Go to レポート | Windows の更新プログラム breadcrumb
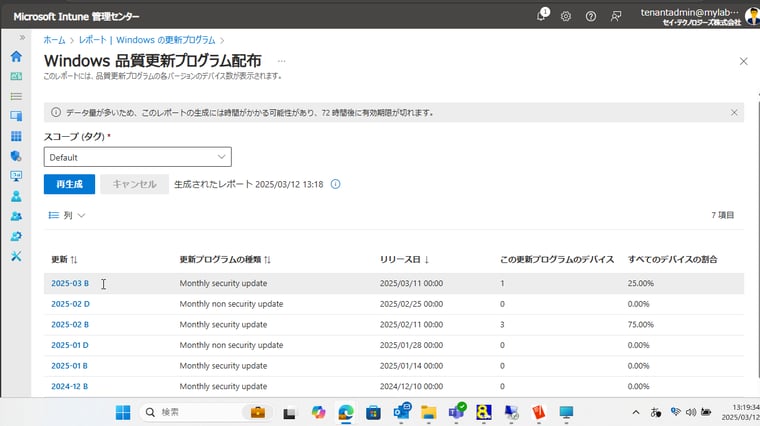 [x=147, y=40]
